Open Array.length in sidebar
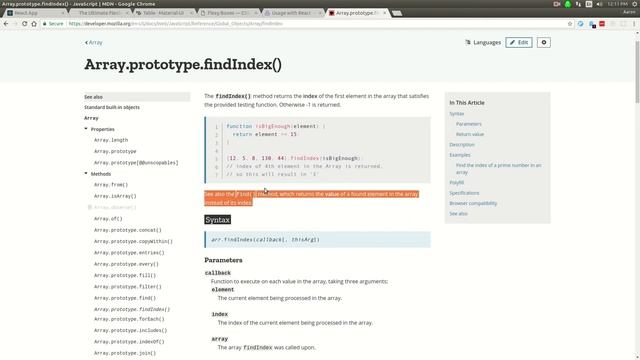Viewport: 640px width, 360px height. click(x=111, y=140)
